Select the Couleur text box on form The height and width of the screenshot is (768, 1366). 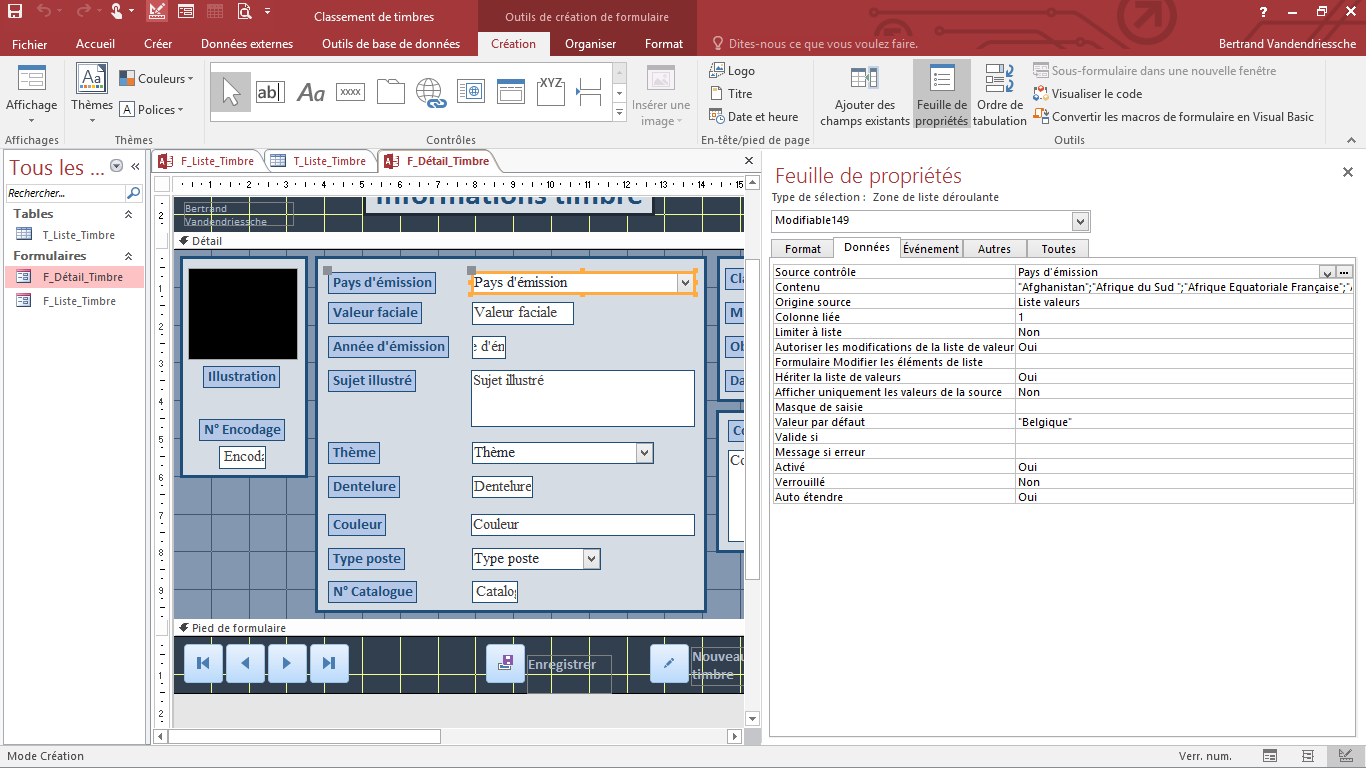583,525
